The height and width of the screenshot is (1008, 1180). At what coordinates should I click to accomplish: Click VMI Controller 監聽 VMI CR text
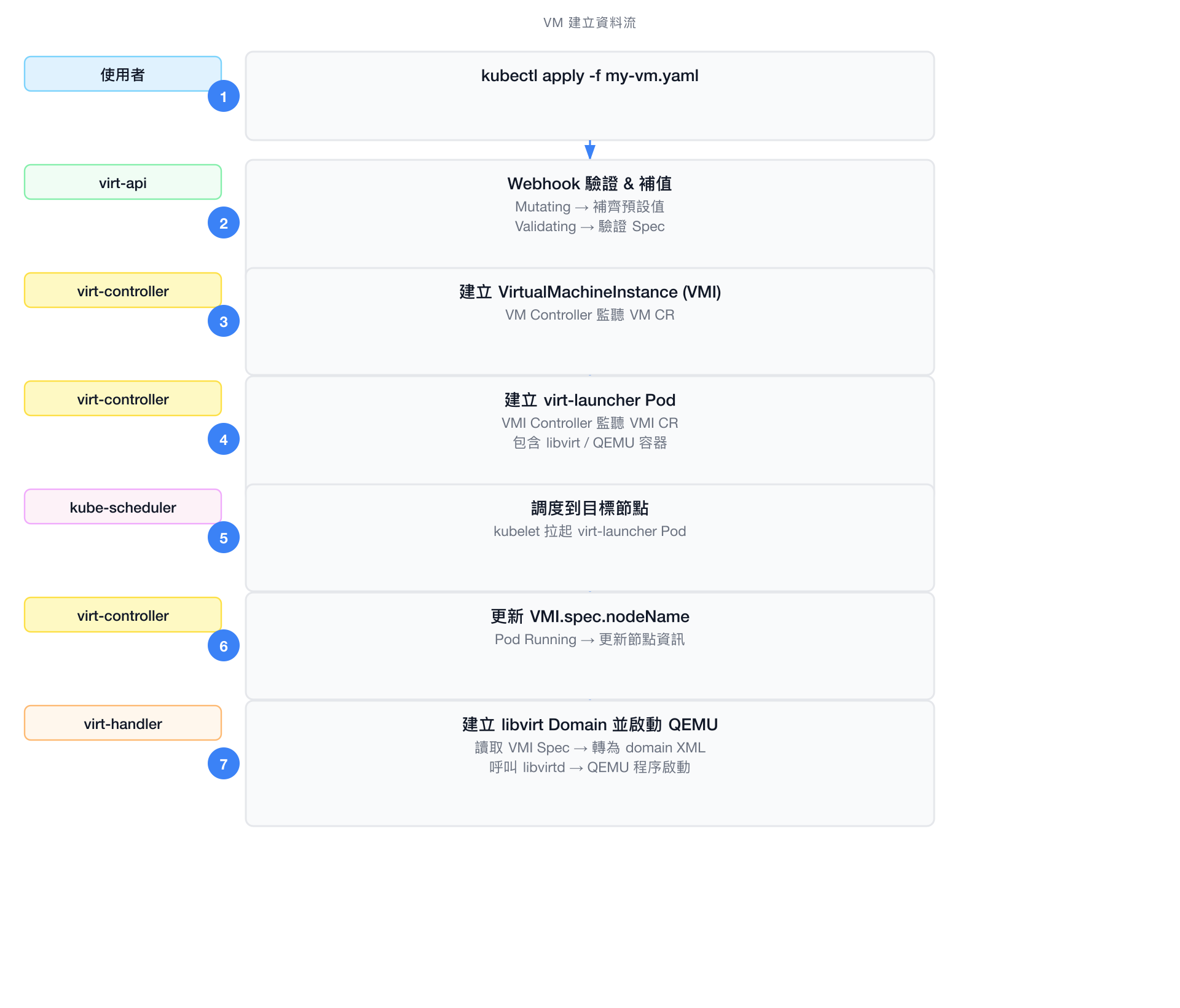point(590,423)
